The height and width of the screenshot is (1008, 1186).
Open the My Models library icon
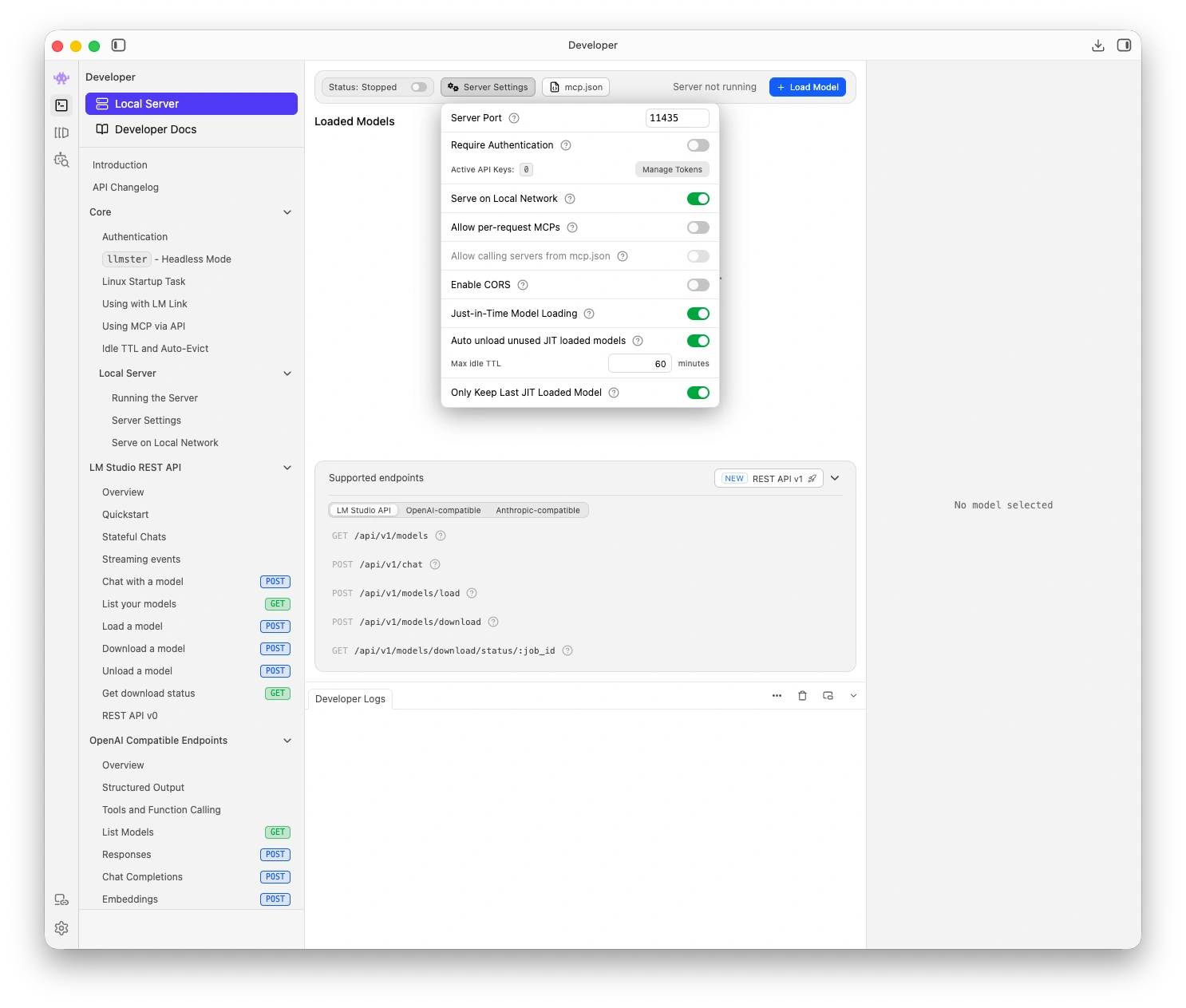61,132
